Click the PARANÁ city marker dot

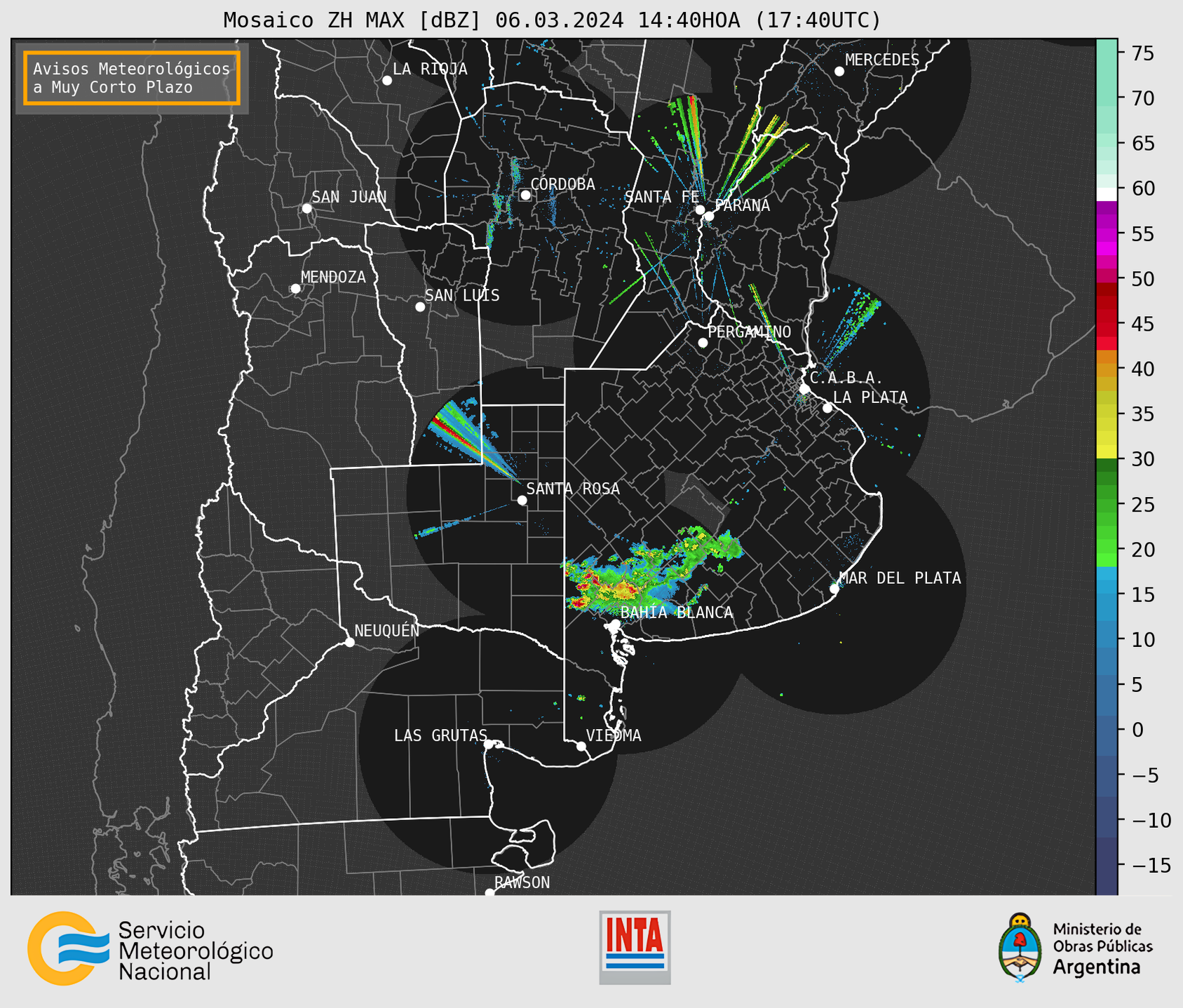click(x=709, y=216)
